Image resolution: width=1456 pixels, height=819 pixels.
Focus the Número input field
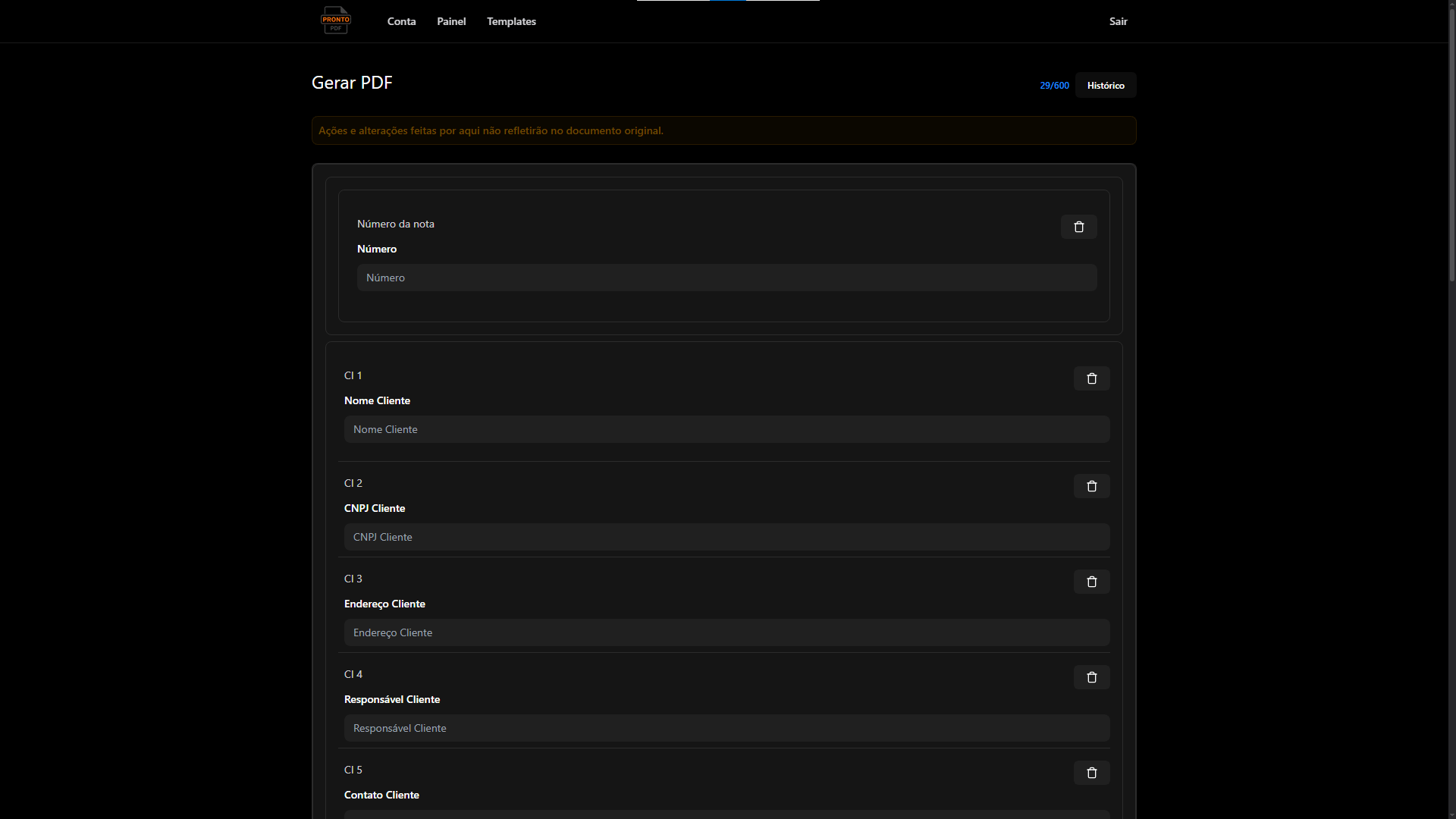pos(726,278)
